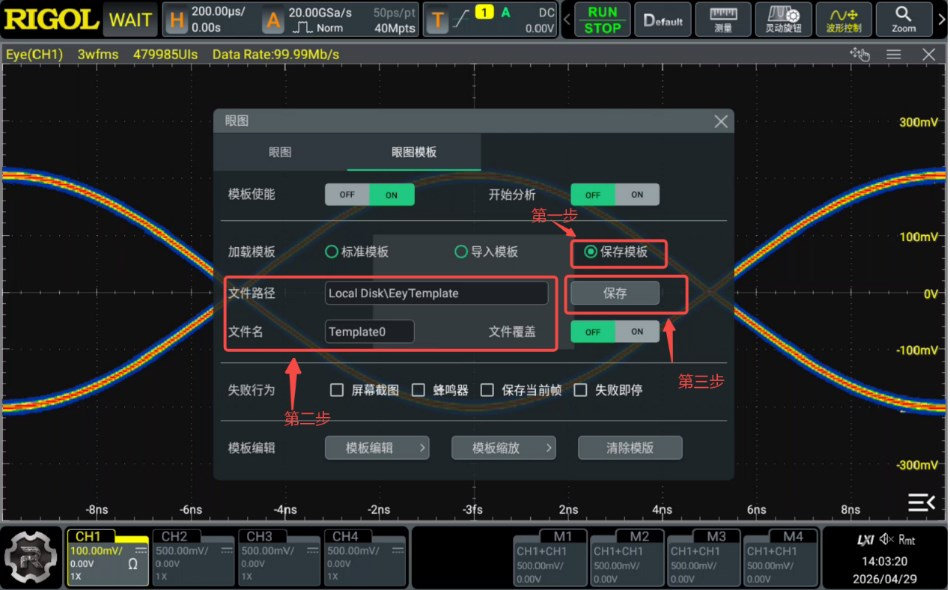The image size is (950, 590).
Task: Click the Default button
Action: pos(663,19)
